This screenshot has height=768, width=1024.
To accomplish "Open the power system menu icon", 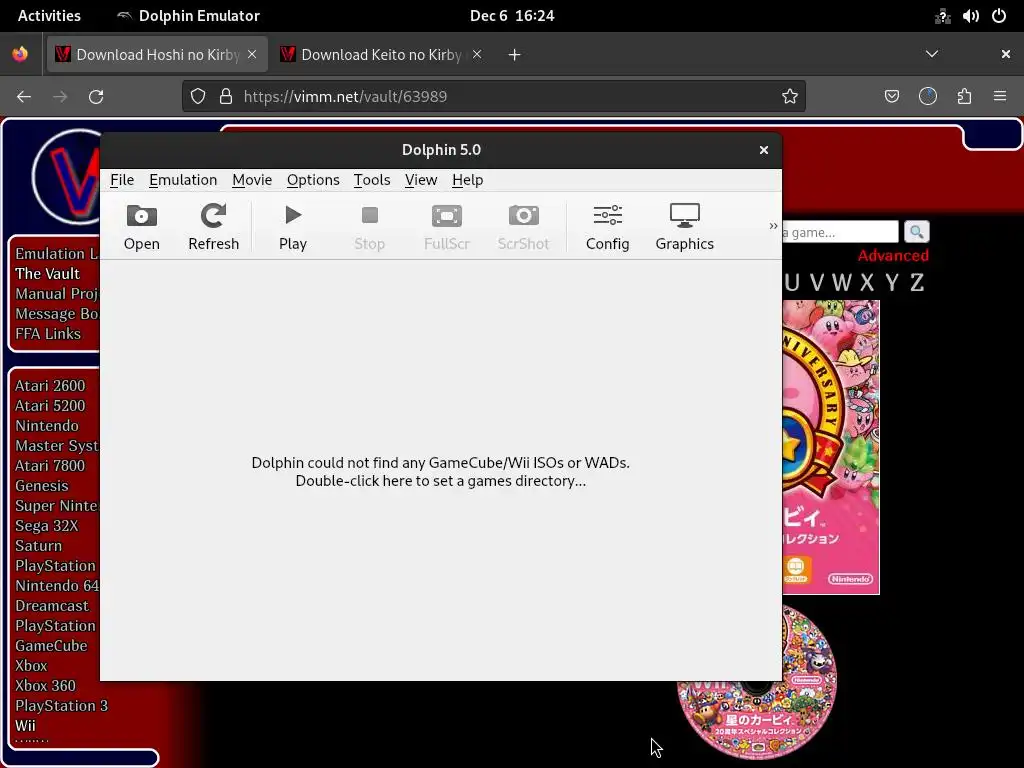I will 999,16.
